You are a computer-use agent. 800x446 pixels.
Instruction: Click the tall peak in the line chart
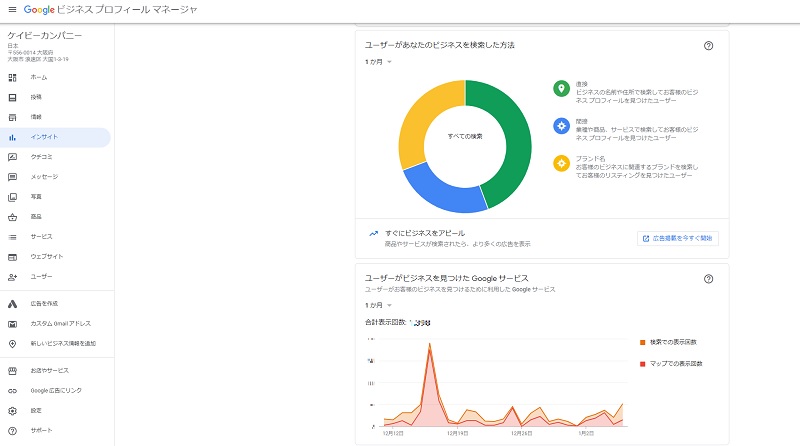coord(430,345)
